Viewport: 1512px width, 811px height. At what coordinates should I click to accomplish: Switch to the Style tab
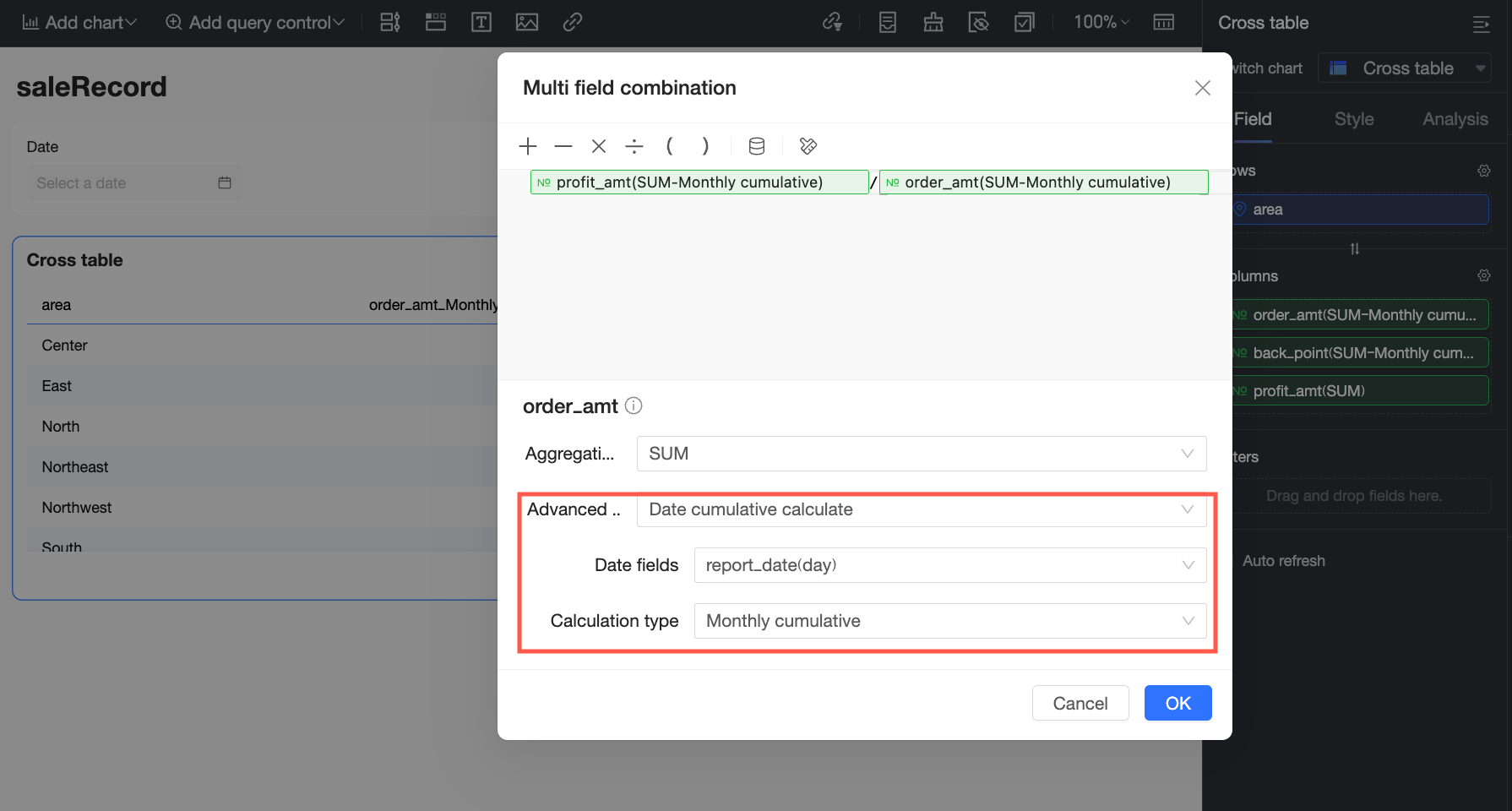1354,119
